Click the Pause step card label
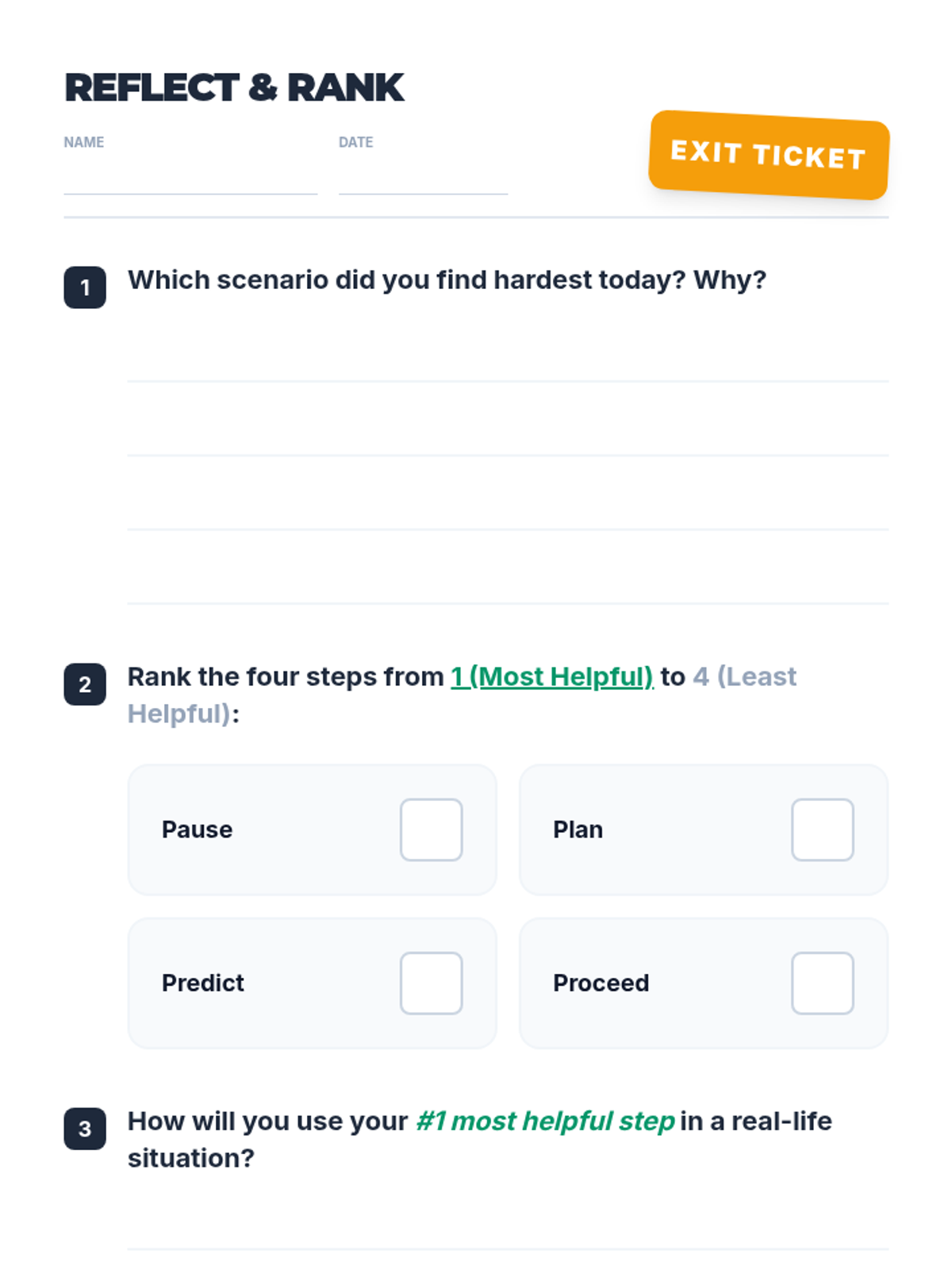Viewport: 952px width, 1270px height. (x=197, y=829)
